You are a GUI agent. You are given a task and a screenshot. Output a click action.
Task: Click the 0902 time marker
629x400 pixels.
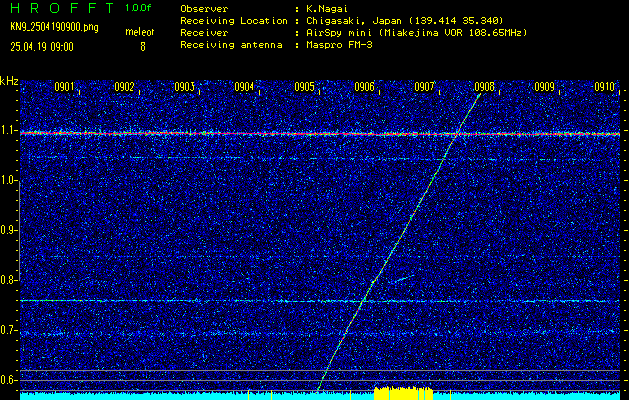point(124,87)
